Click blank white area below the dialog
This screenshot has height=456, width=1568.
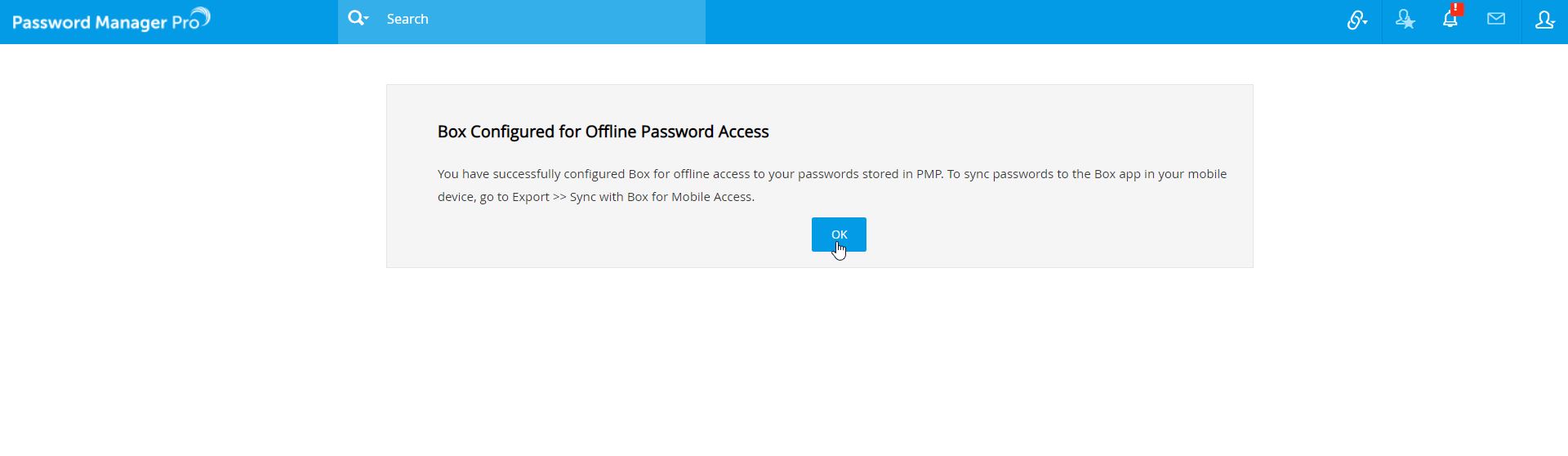(817, 368)
